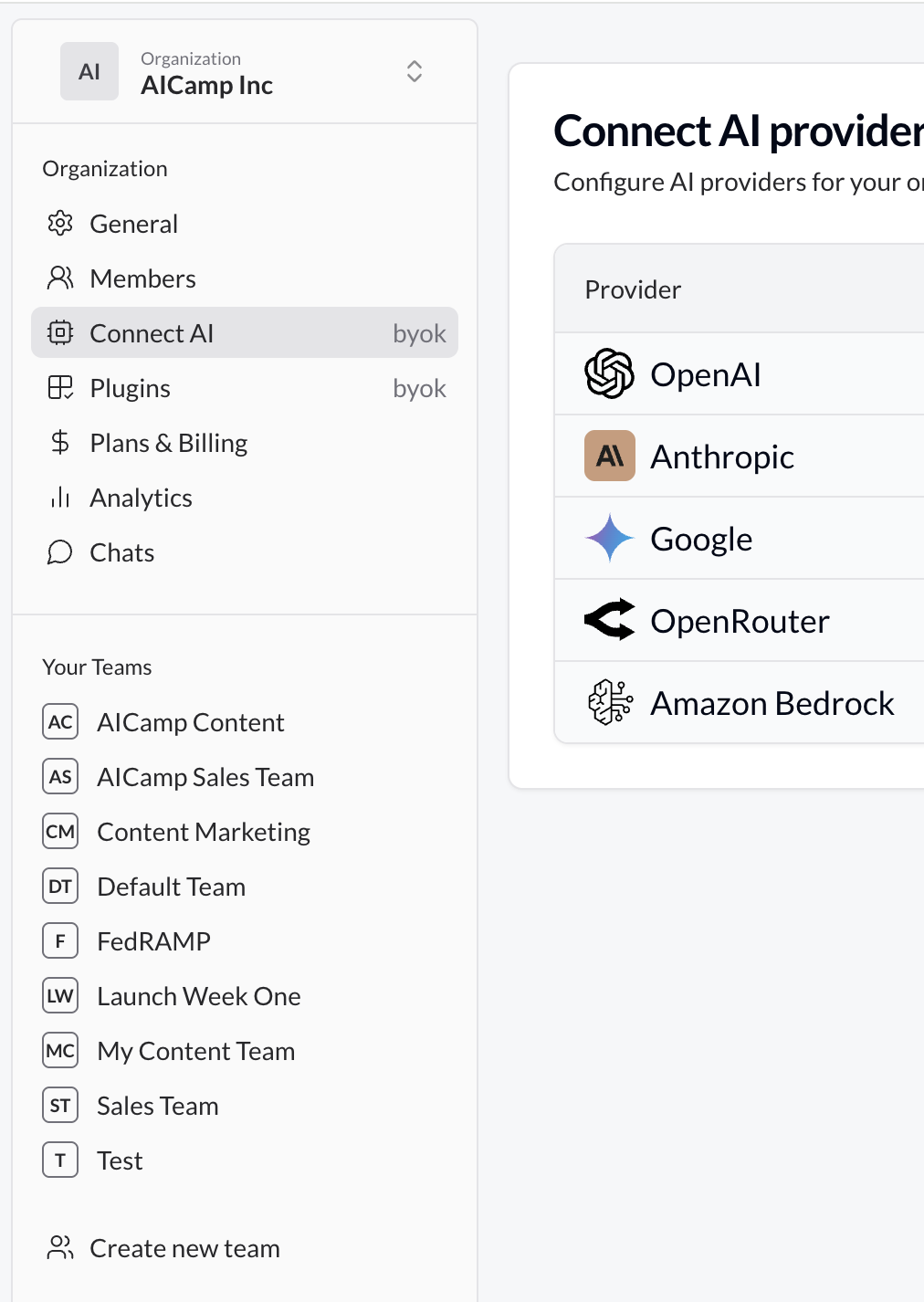Click the F team badge icon

60,940
